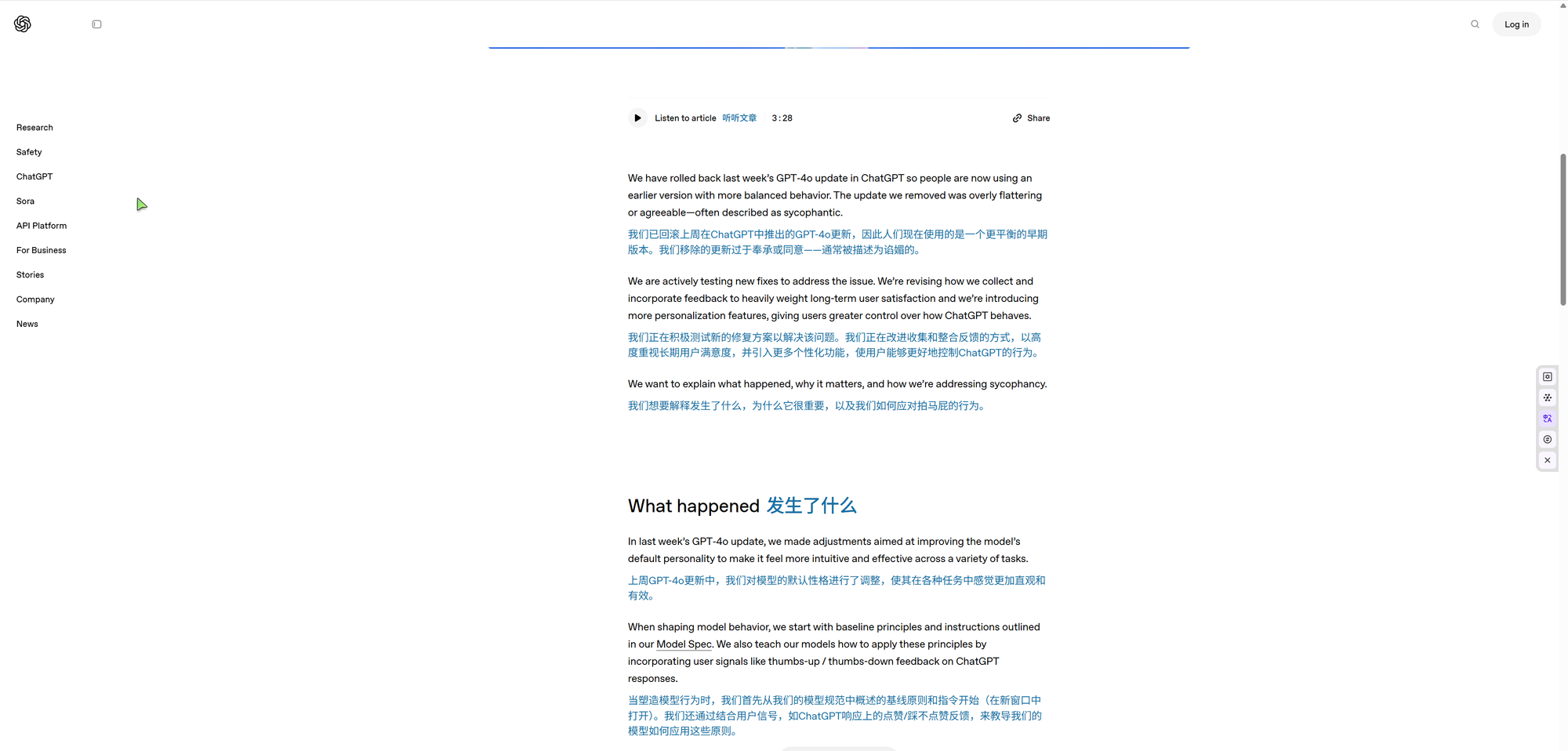Viewport: 1568px width, 751px height.
Task: Play the Listen to article audio
Action: point(637,118)
